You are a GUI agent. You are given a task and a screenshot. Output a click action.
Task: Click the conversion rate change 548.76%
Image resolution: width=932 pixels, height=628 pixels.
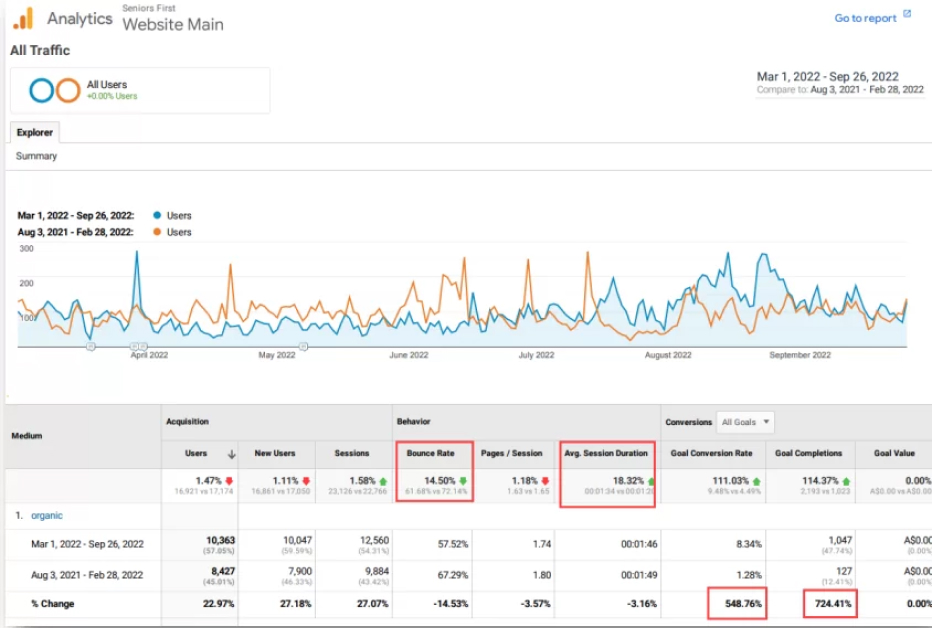pos(743,604)
